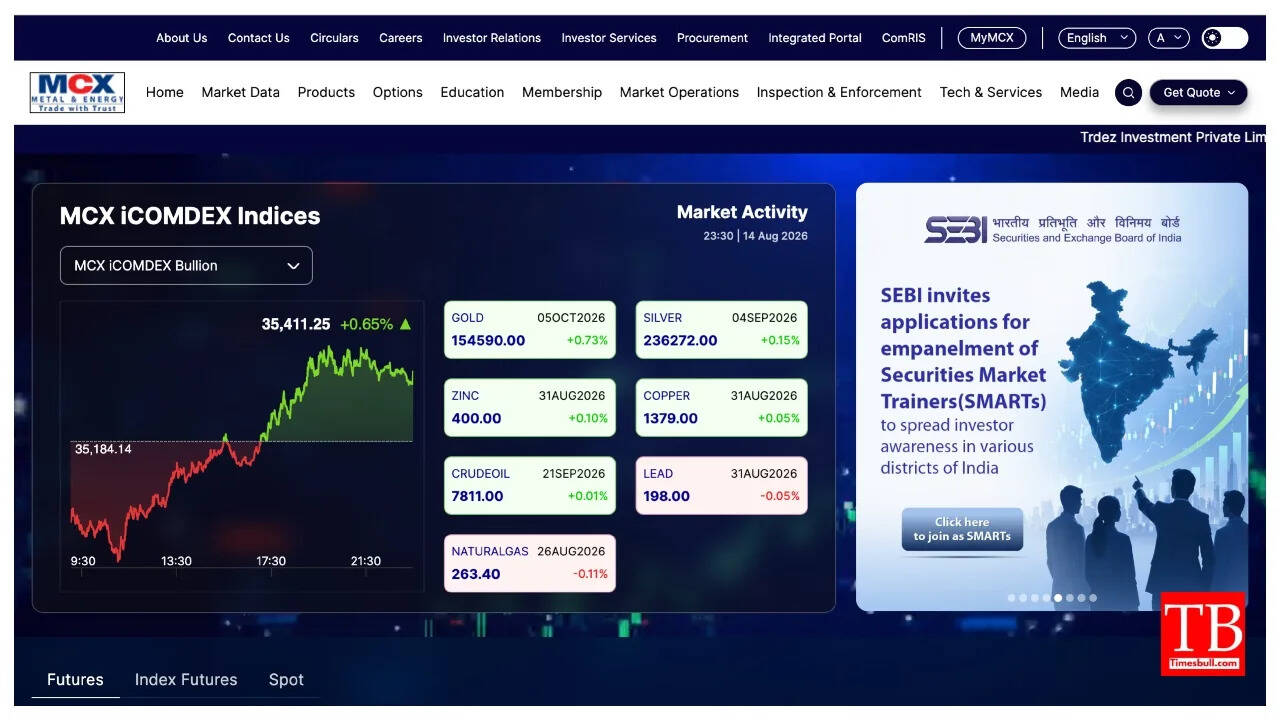Open the search magnifier icon
Screen dimensions: 1280x720
point(1128,92)
